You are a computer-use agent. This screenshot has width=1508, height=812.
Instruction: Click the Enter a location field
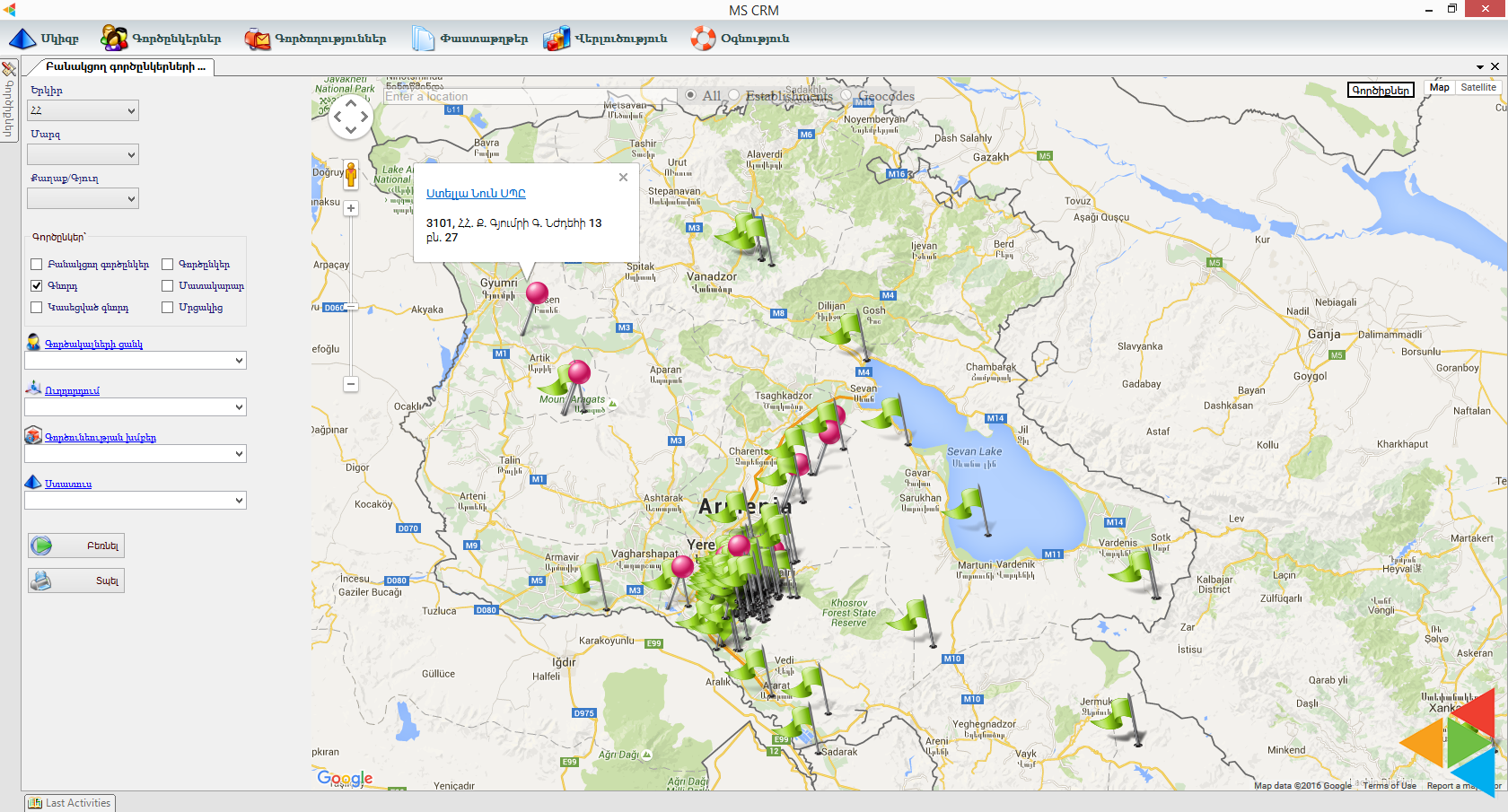pyautogui.click(x=530, y=96)
